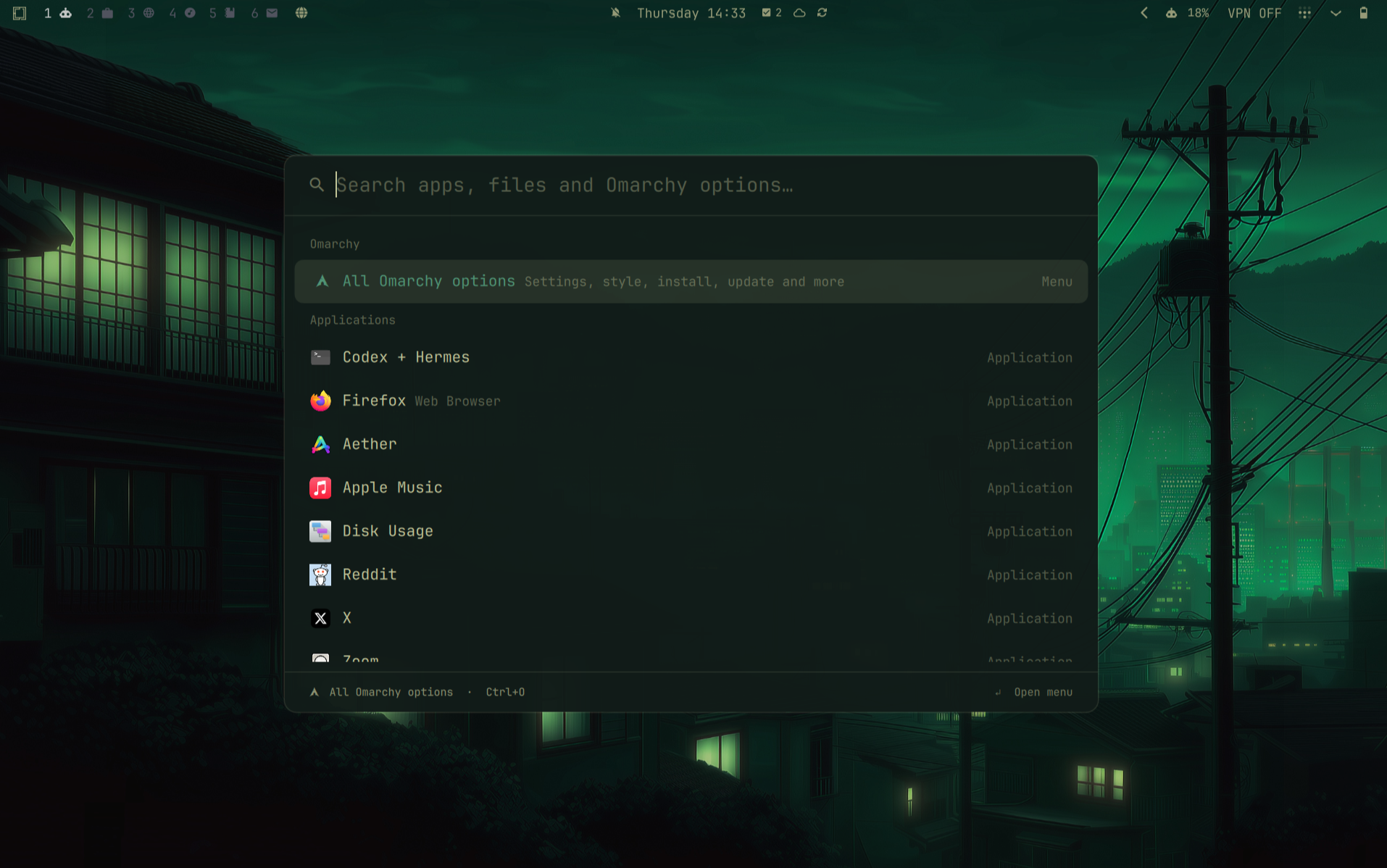Viewport: 1387px width, 868px height.
Task: Click the Ctrl+O shortcut hint
Action: click(x=505, y=692)
